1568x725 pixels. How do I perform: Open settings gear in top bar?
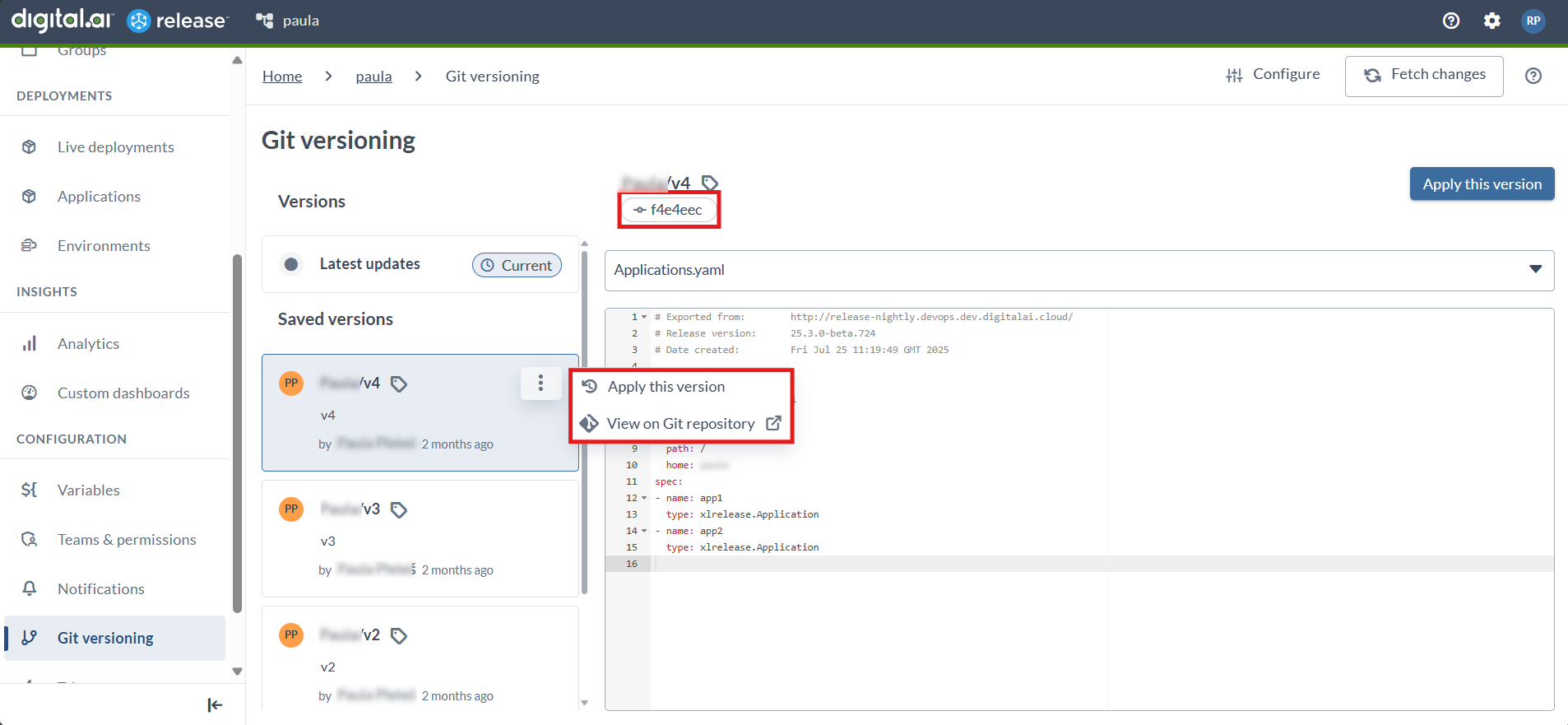1492,21
